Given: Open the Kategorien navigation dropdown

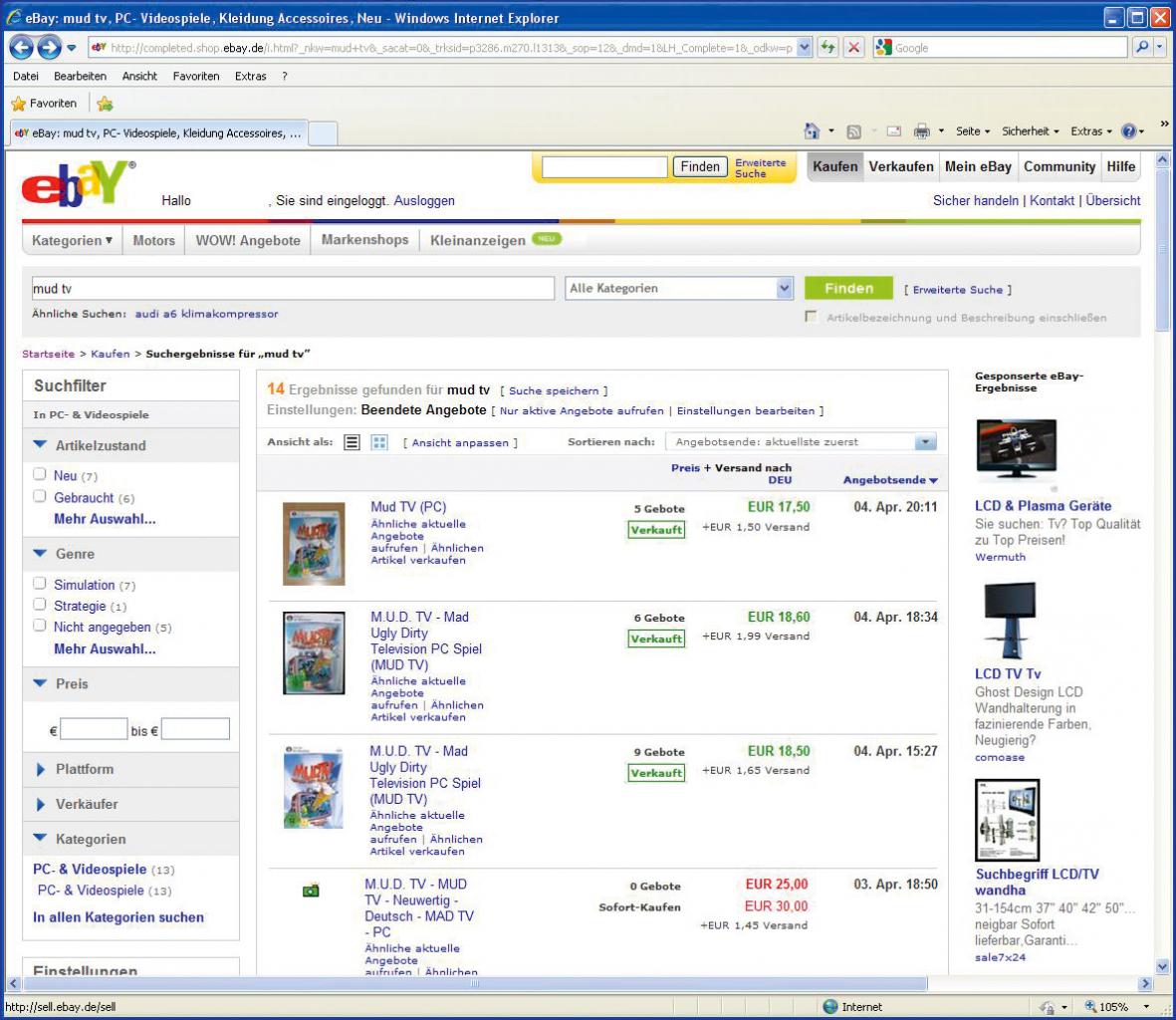Looking at the screenshot, I should [72, 241].
